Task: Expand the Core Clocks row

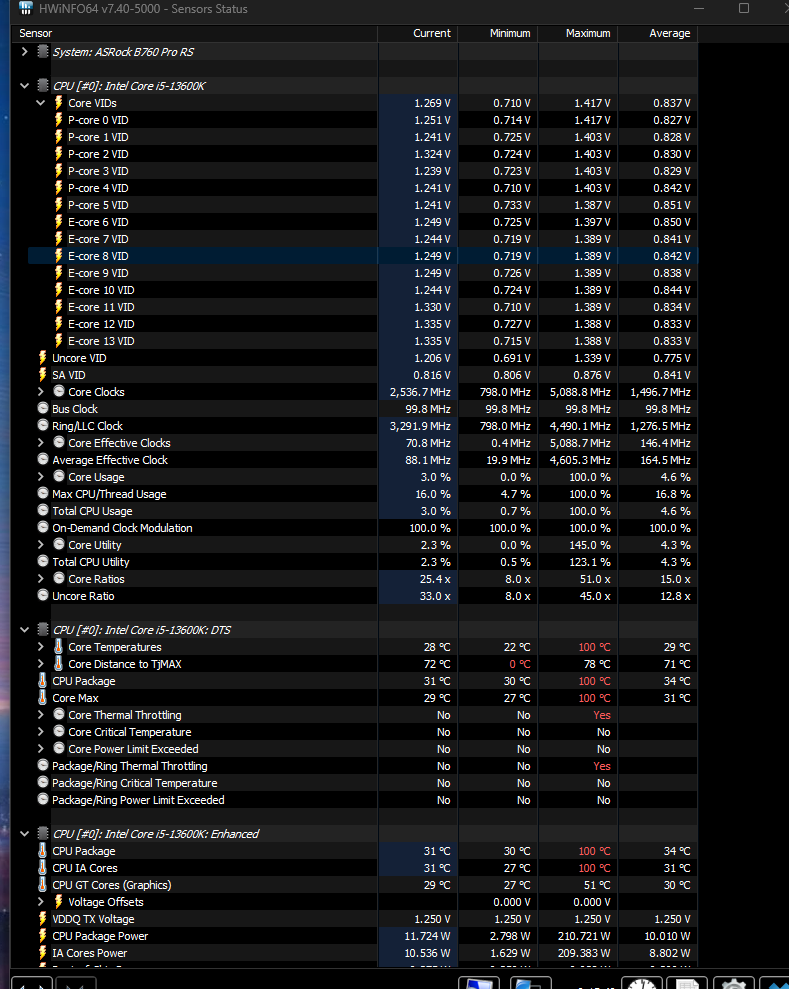Action: click(41, 392)
